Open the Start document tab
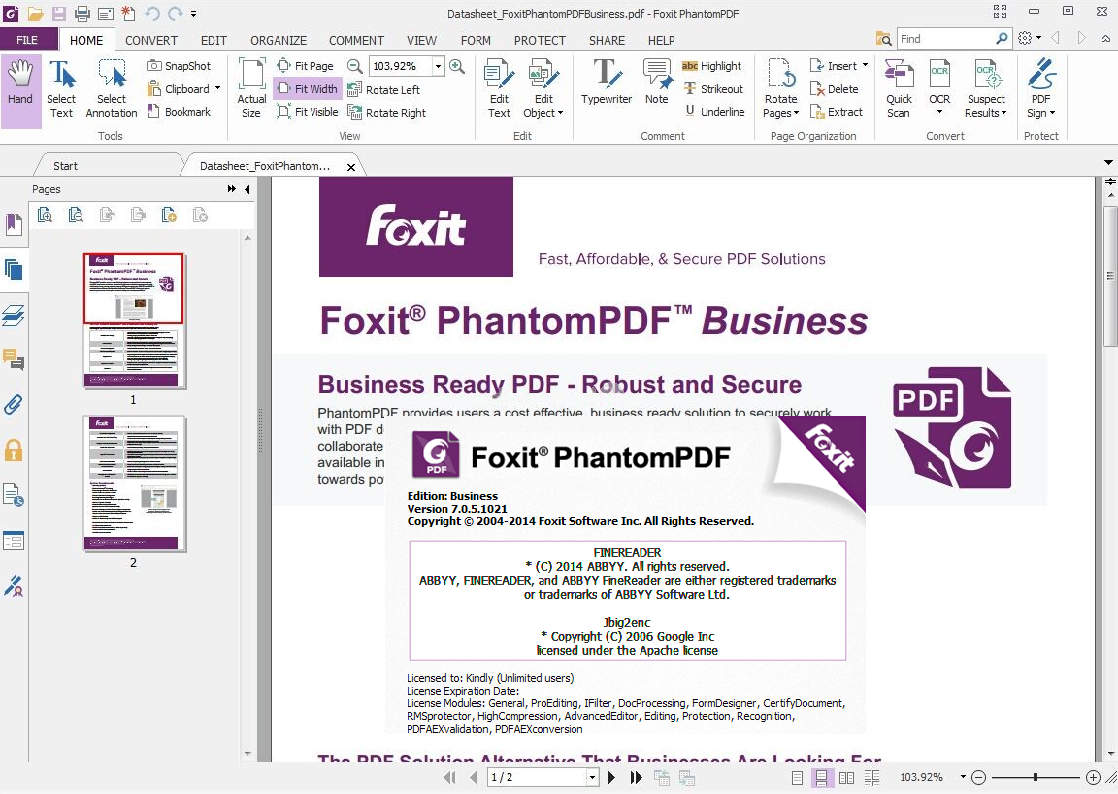The height and width of the screenshot is (794, 1118). [x=65, y=166]
